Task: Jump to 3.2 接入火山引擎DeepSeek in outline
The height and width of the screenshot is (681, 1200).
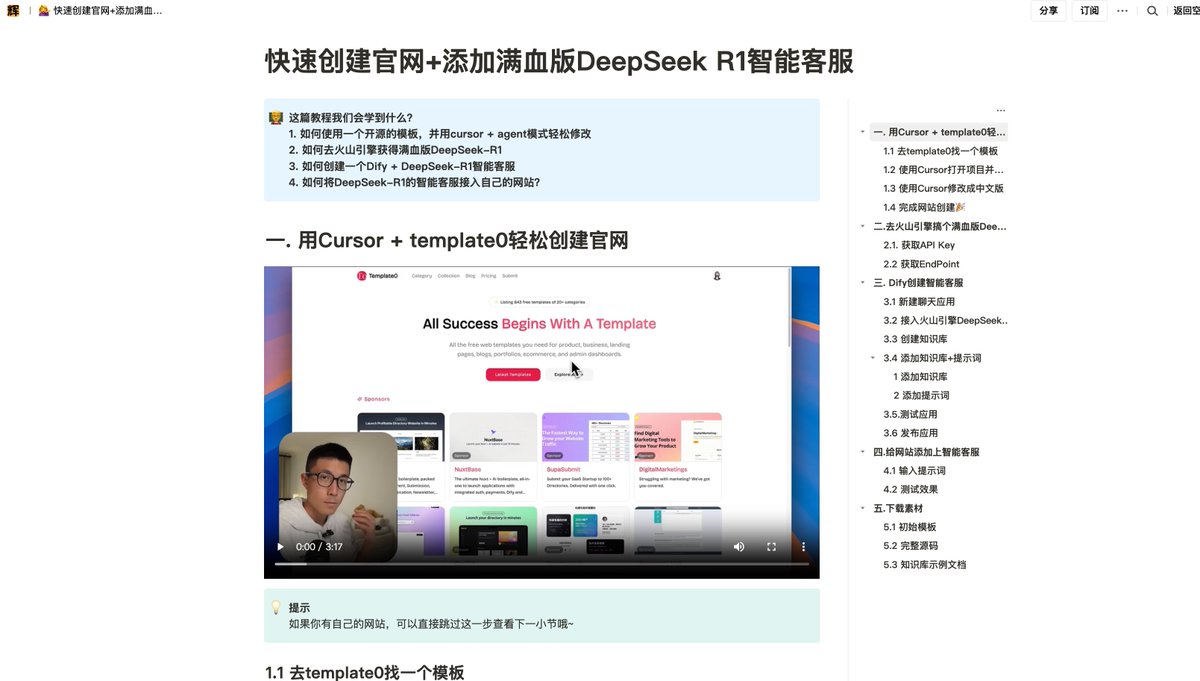Action: (x=946, y=321)
